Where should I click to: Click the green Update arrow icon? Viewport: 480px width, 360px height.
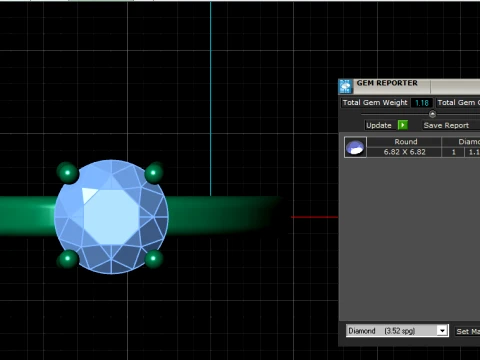pos(403,125)
